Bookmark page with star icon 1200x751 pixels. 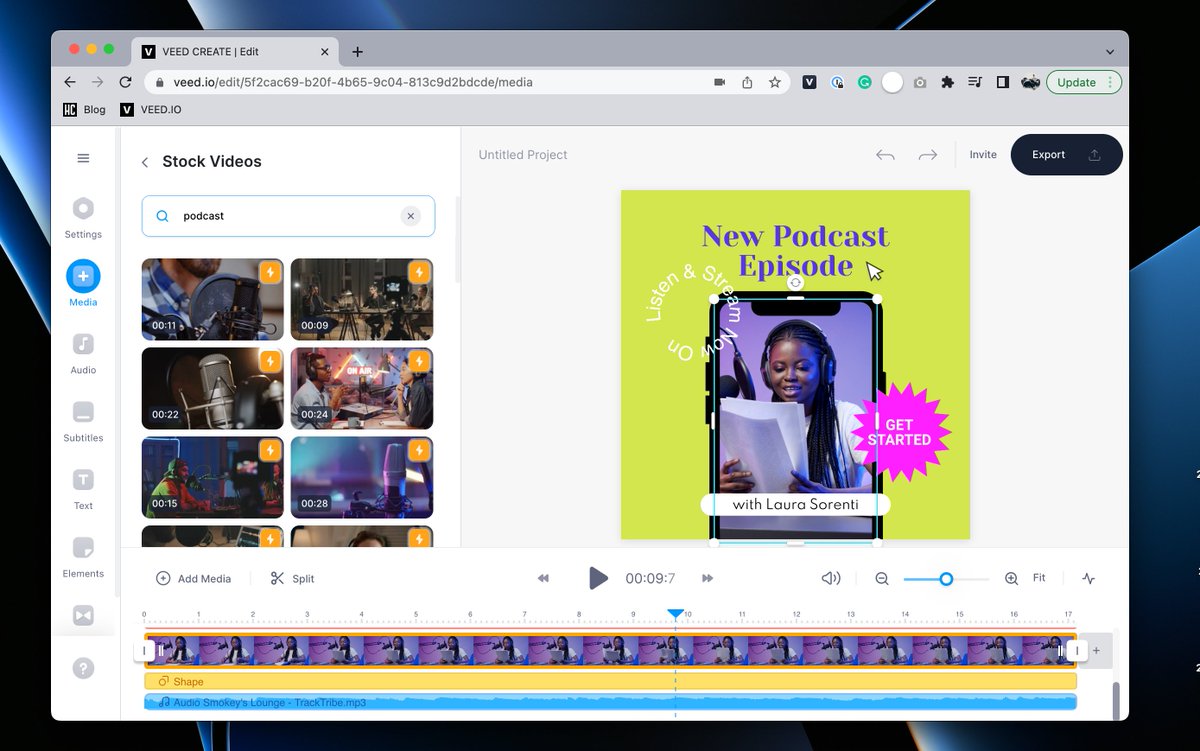(x=775, y=82)
